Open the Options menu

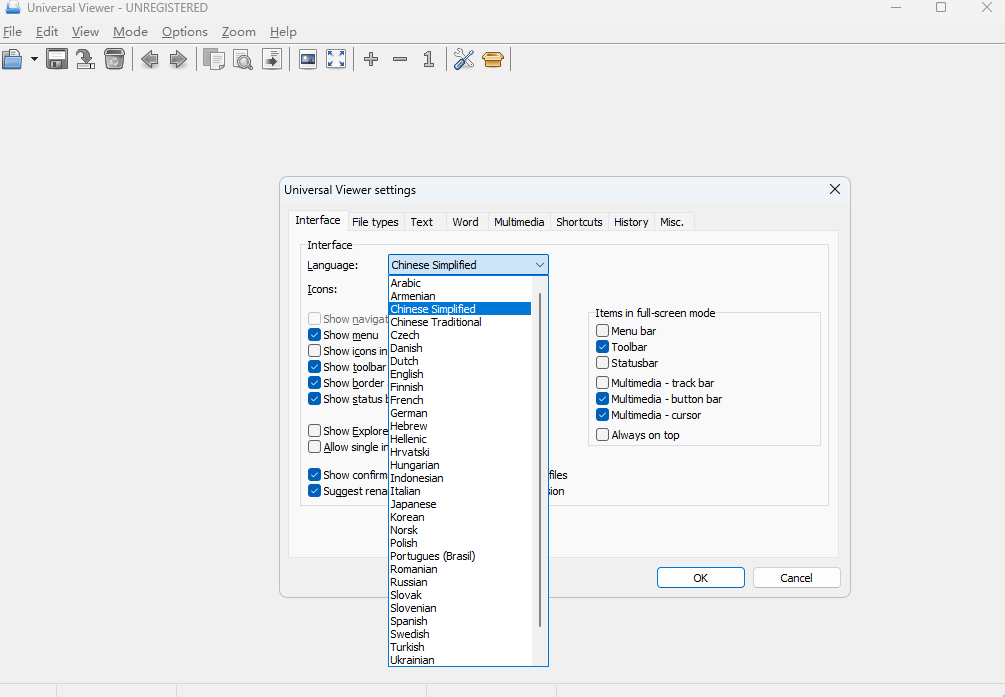coord(185,31)
